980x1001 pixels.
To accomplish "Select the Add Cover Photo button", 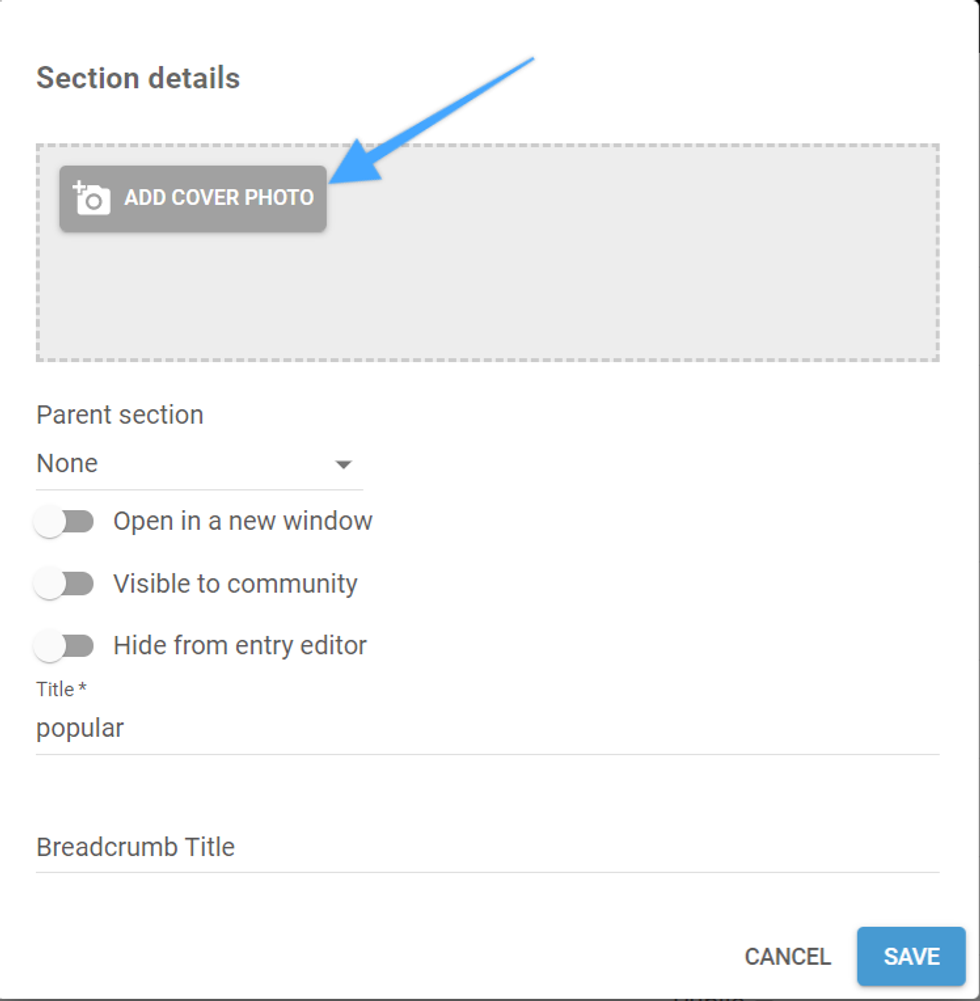I will click(192, 198).
